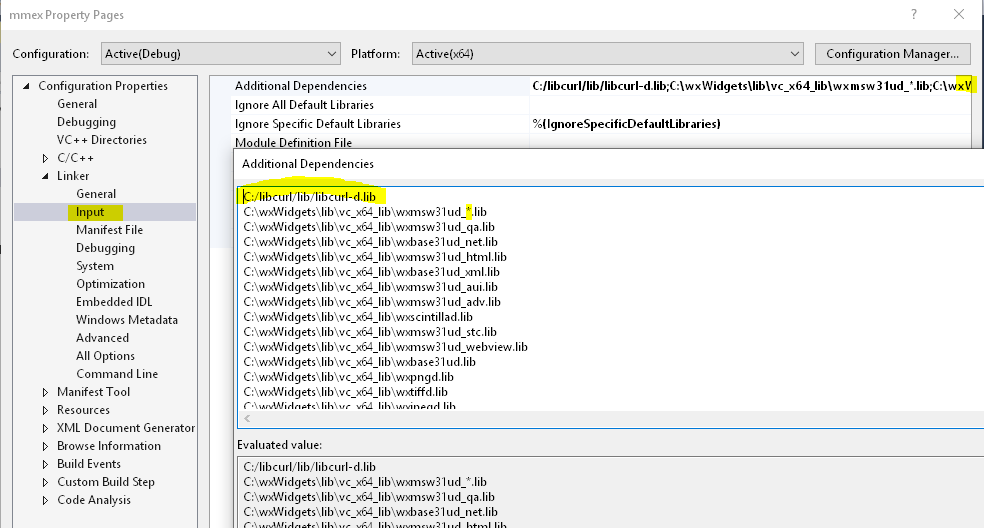The width and height of the screenshot is (984, 528).
Task: Open the Linker Debugging page
Action: click(x=105, y=248)
